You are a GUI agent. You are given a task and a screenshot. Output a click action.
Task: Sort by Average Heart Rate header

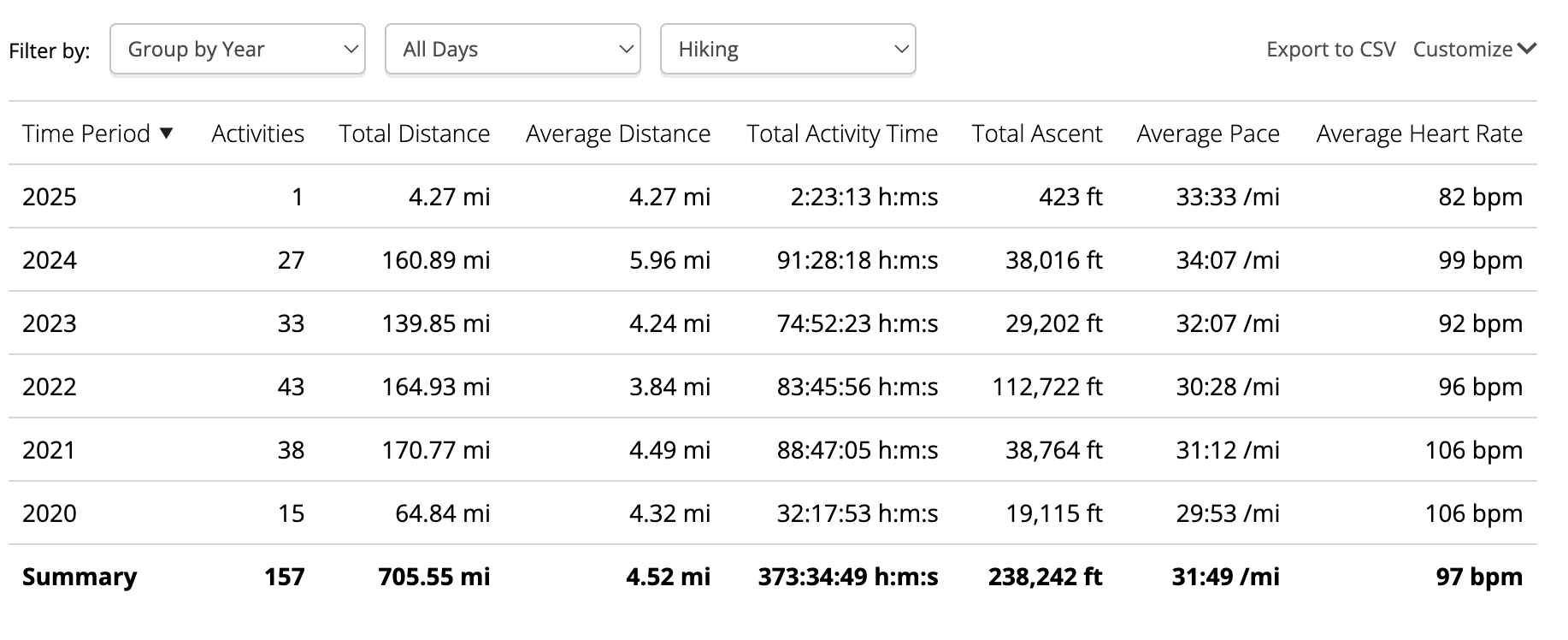coord(1419,133)
